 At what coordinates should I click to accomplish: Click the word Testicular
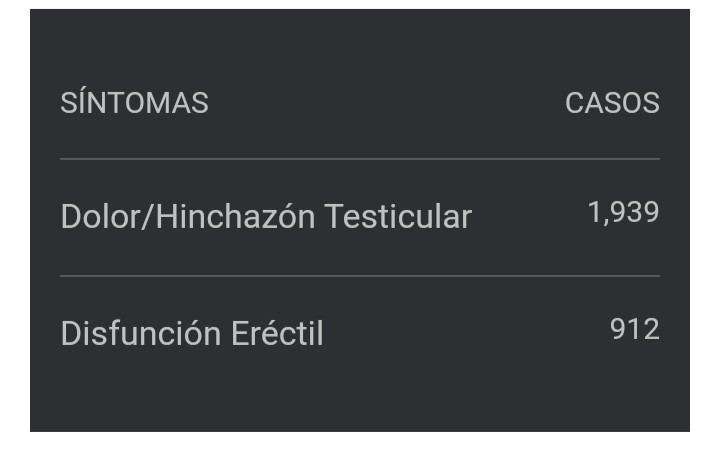[x=398, y=216]
